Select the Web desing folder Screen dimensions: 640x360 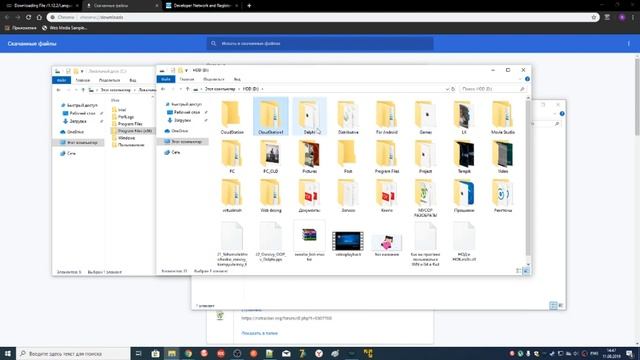(x=271, y=195)
